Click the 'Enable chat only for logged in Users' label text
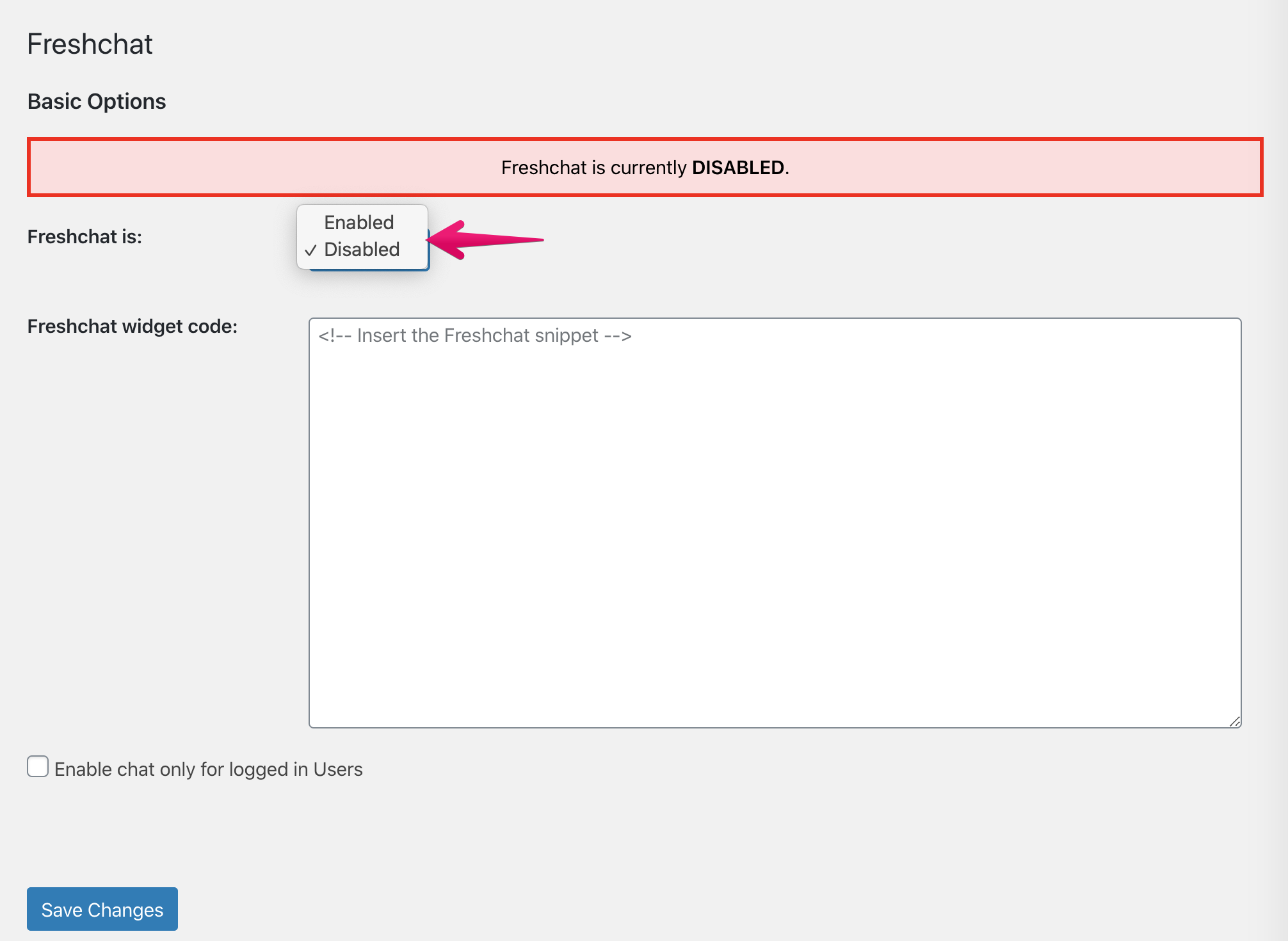Screen dimensions: 1288x941 click(x=209, y=769)
